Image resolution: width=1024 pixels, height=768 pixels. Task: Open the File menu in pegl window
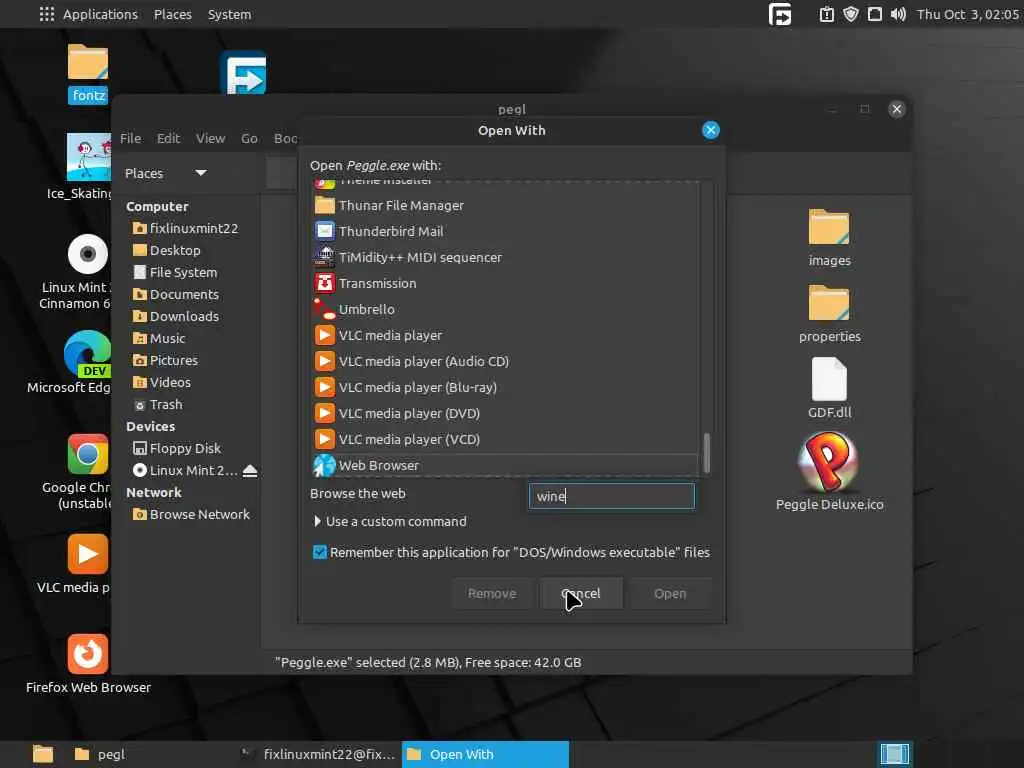click(x=131, y=138)
